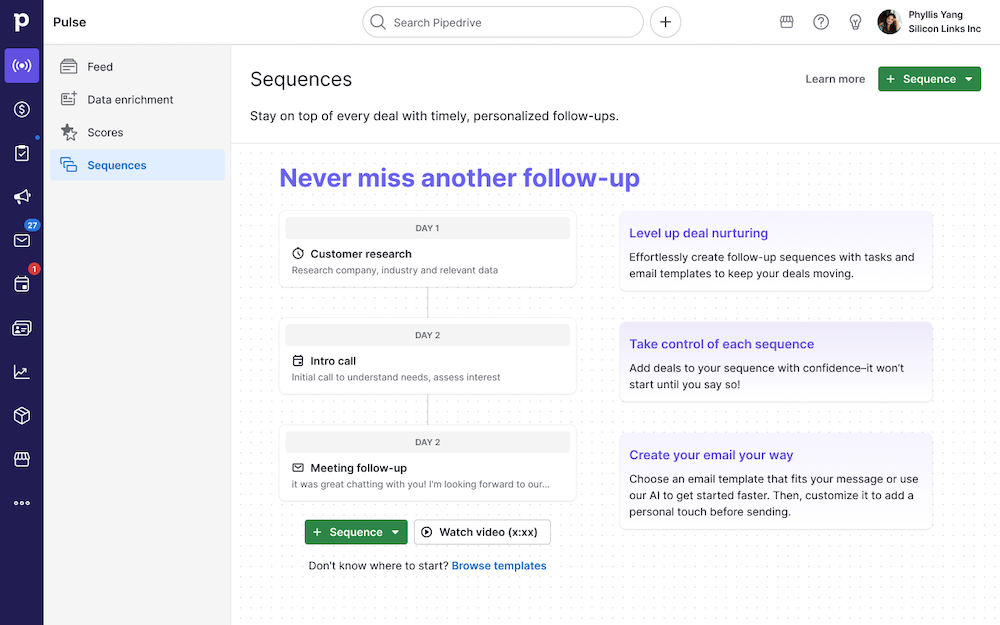Click the Initial call to understand needs text
This screenshot has width=1000, height=625.
click(x=396, y=377)
